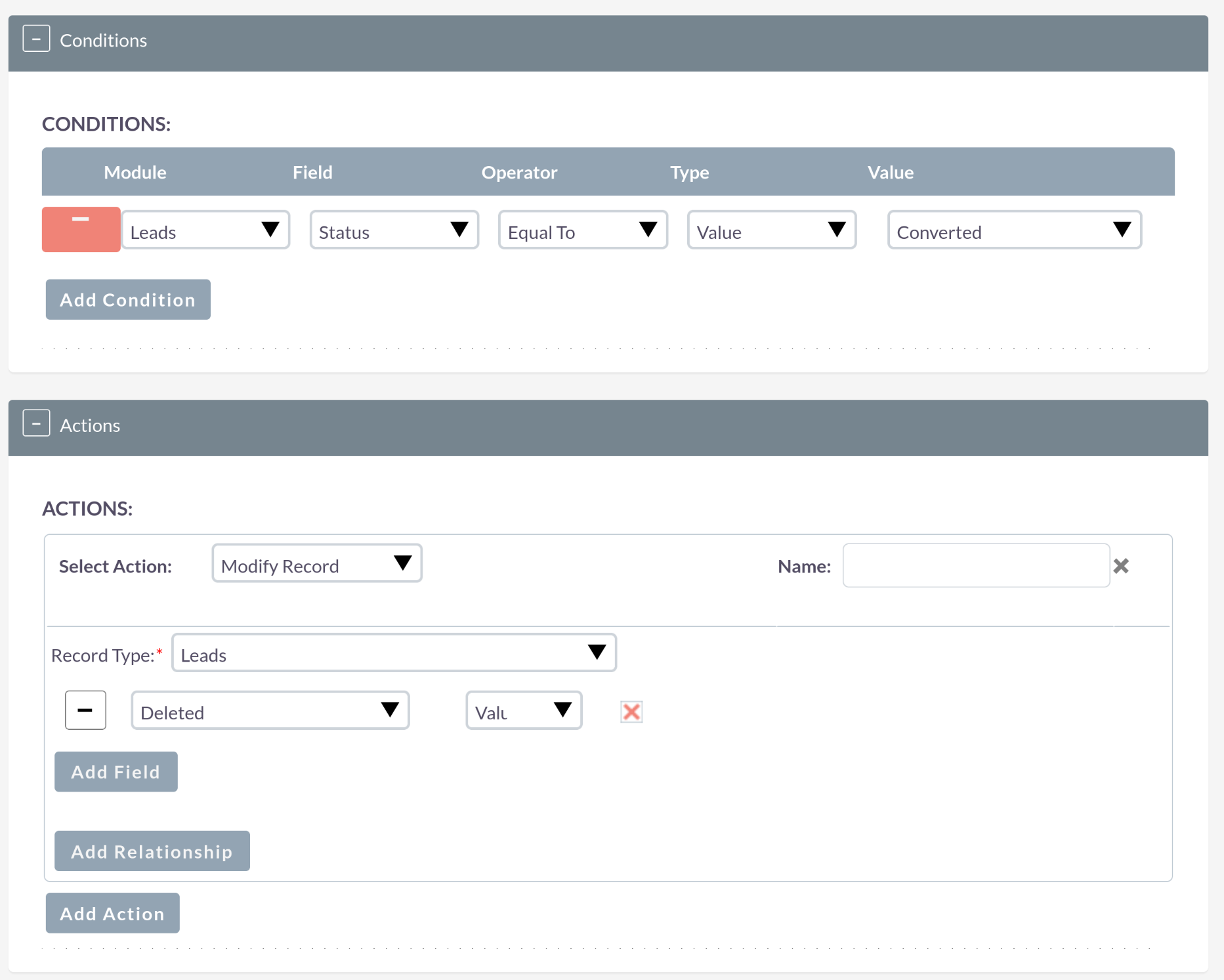Screen dimensions: 1224x980
Task: Open the Deleted field dropdown
Action: 270,711
